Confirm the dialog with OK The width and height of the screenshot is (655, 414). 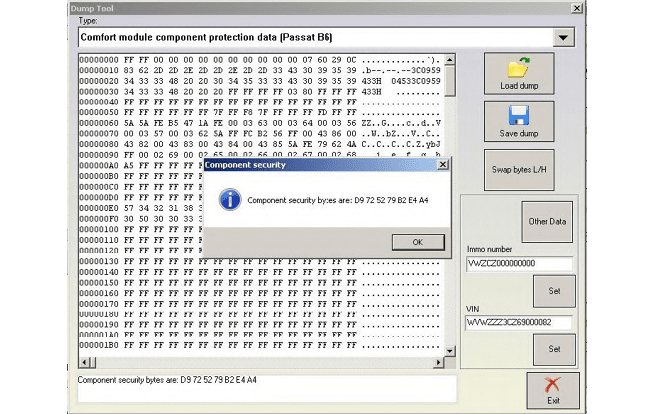pos(417,242)
